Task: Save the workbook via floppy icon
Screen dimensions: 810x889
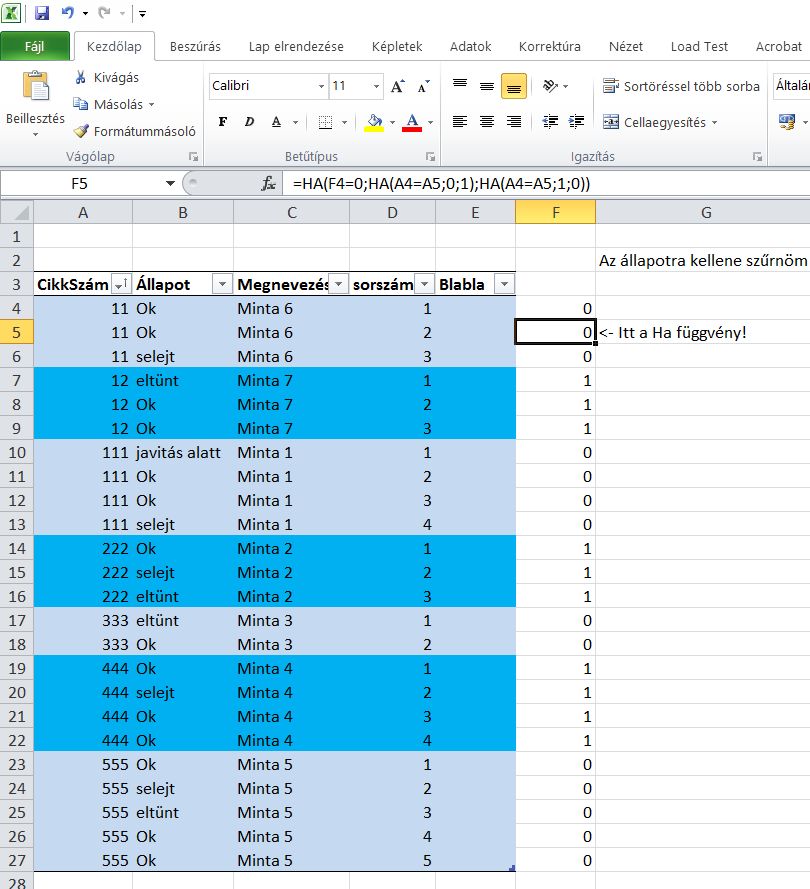Action: (x=42, y=12)
